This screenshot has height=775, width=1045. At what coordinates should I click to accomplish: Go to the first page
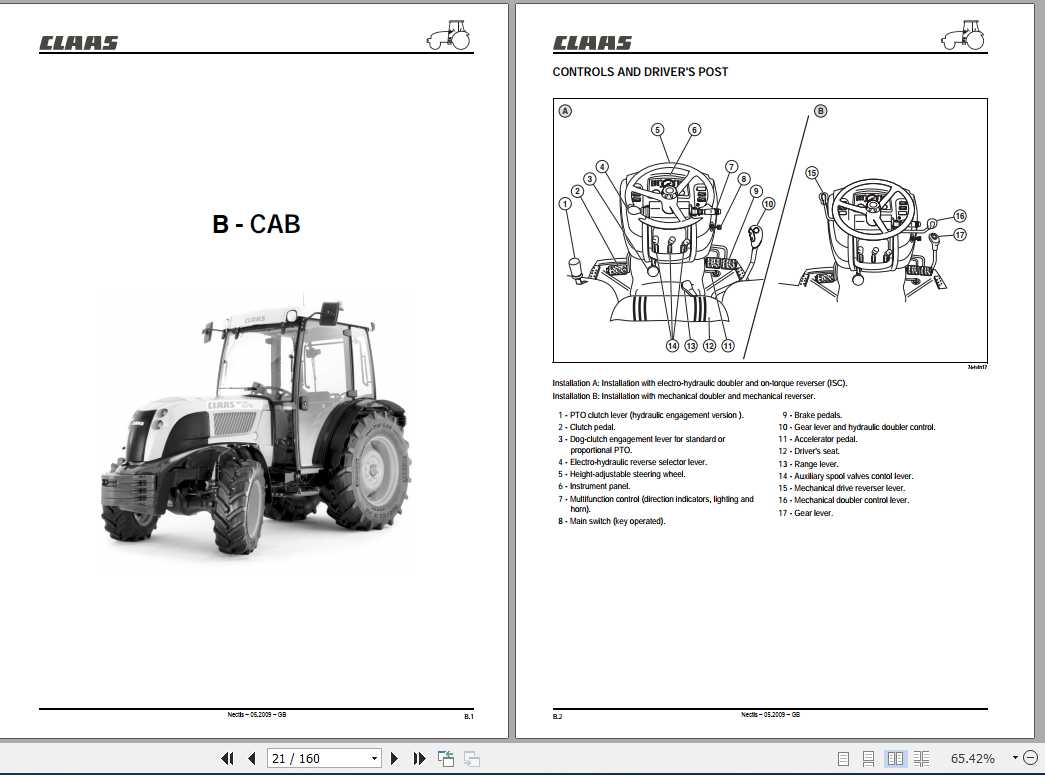228,758
